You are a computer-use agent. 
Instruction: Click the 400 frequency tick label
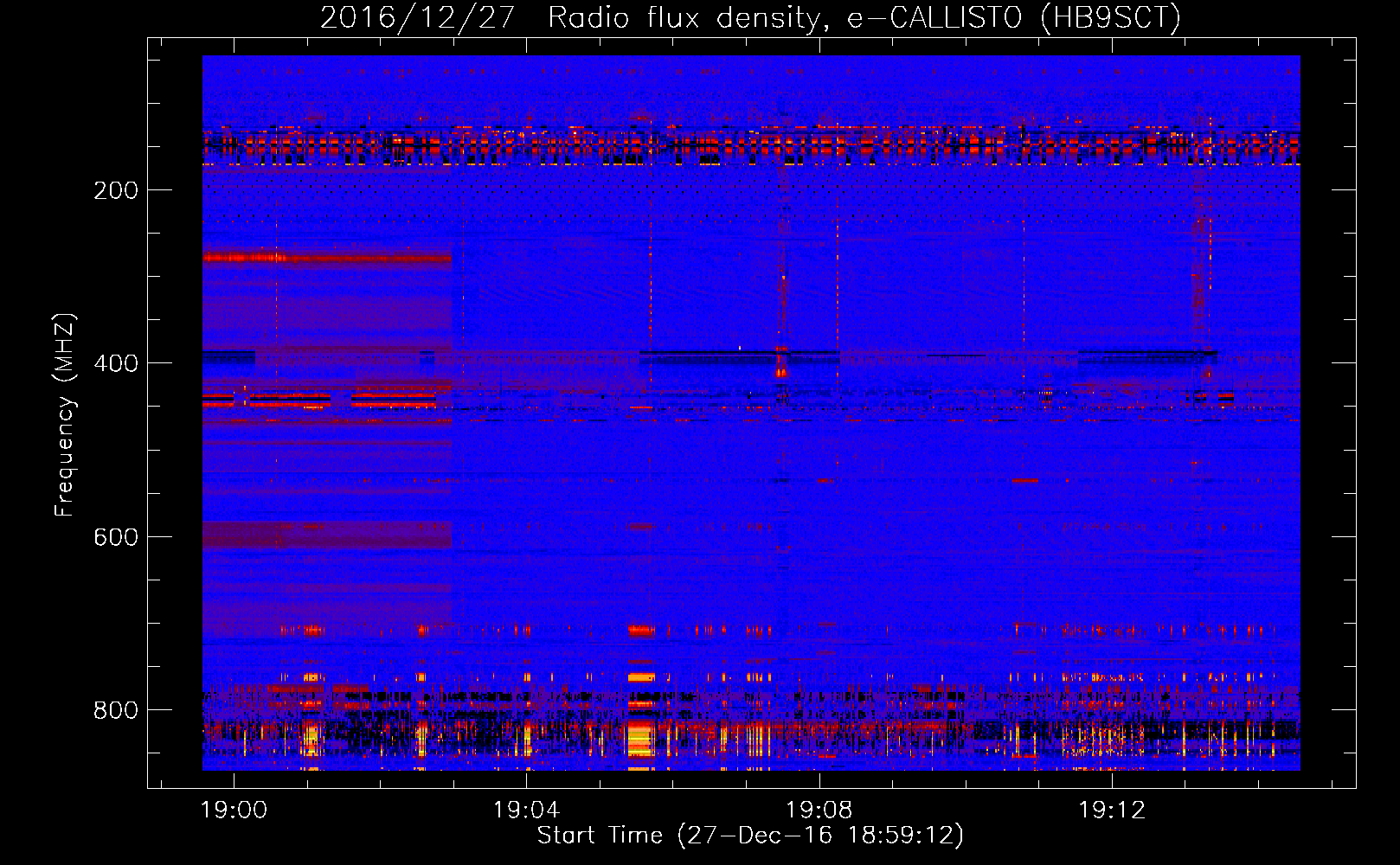tap(116, 363)
